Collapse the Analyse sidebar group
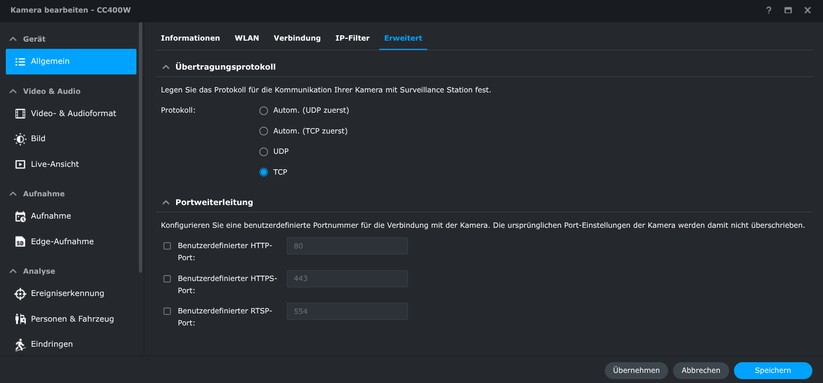 click(13, 271)
